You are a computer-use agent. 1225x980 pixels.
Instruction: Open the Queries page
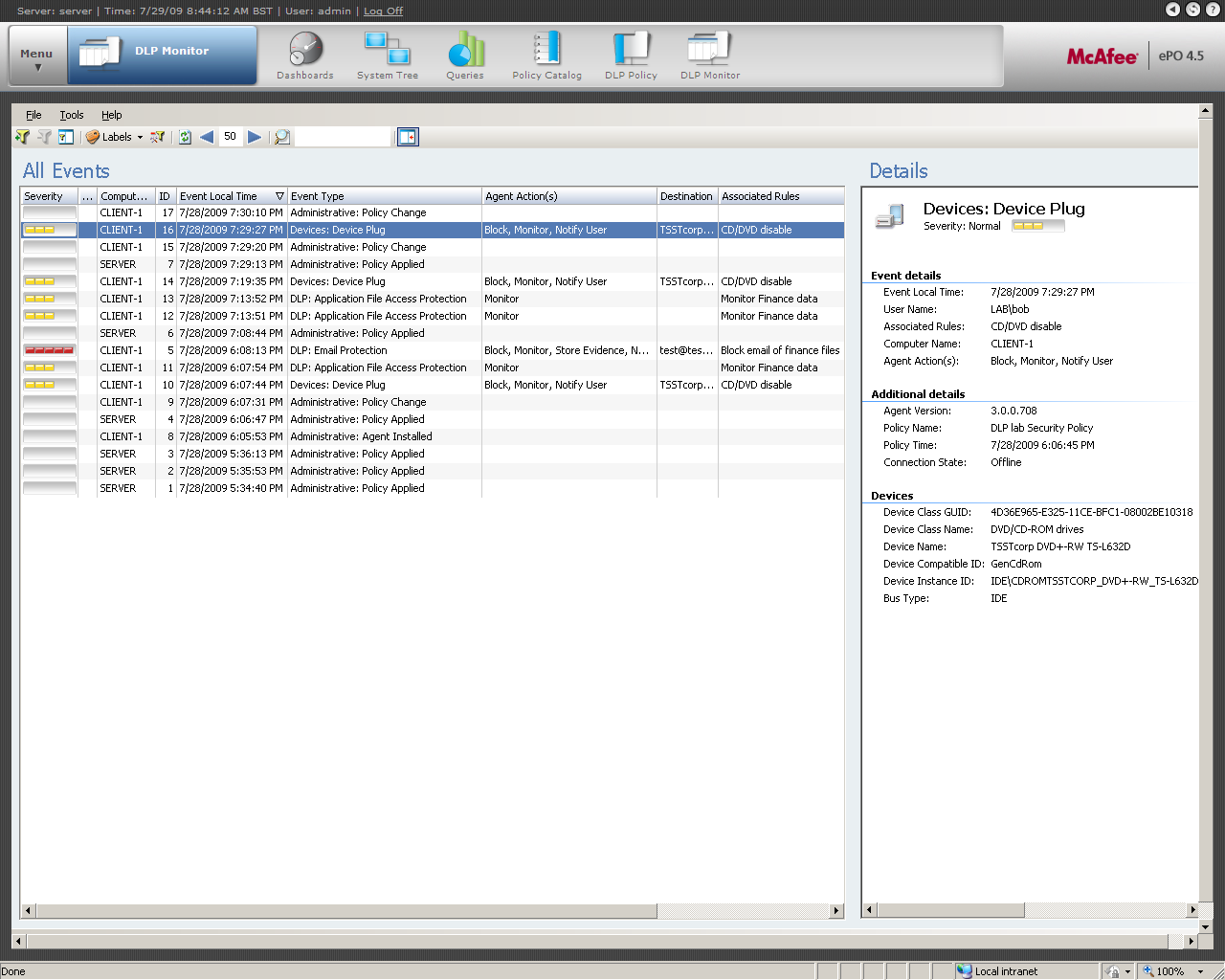(465, 56)
